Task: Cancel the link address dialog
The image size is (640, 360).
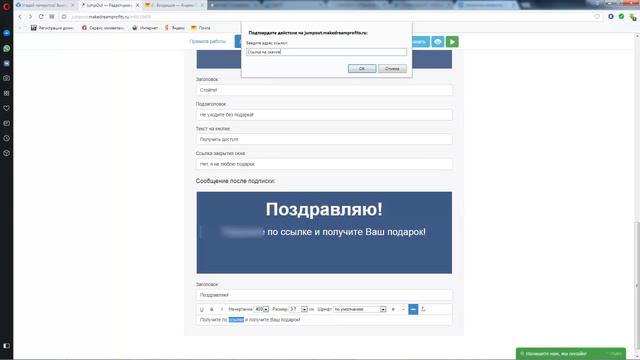Action: tap(392, 69)
